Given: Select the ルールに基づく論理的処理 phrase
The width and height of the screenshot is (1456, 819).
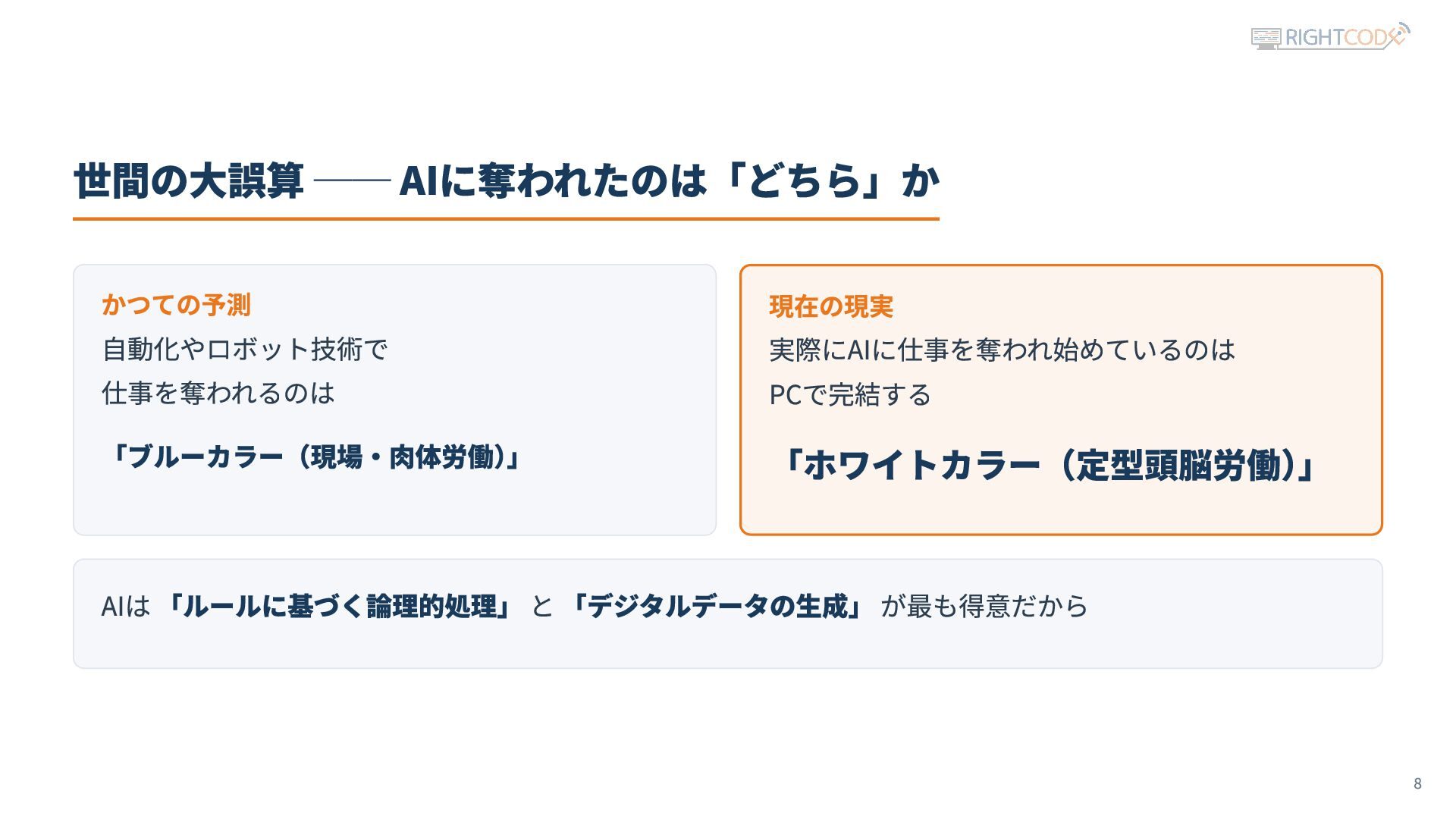Looking at the screenshot, I should (338, 606).
